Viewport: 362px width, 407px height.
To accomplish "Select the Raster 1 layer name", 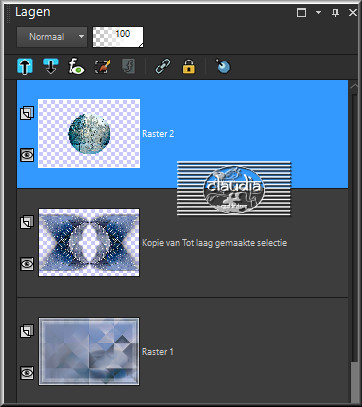I will (x=158, y=352).
